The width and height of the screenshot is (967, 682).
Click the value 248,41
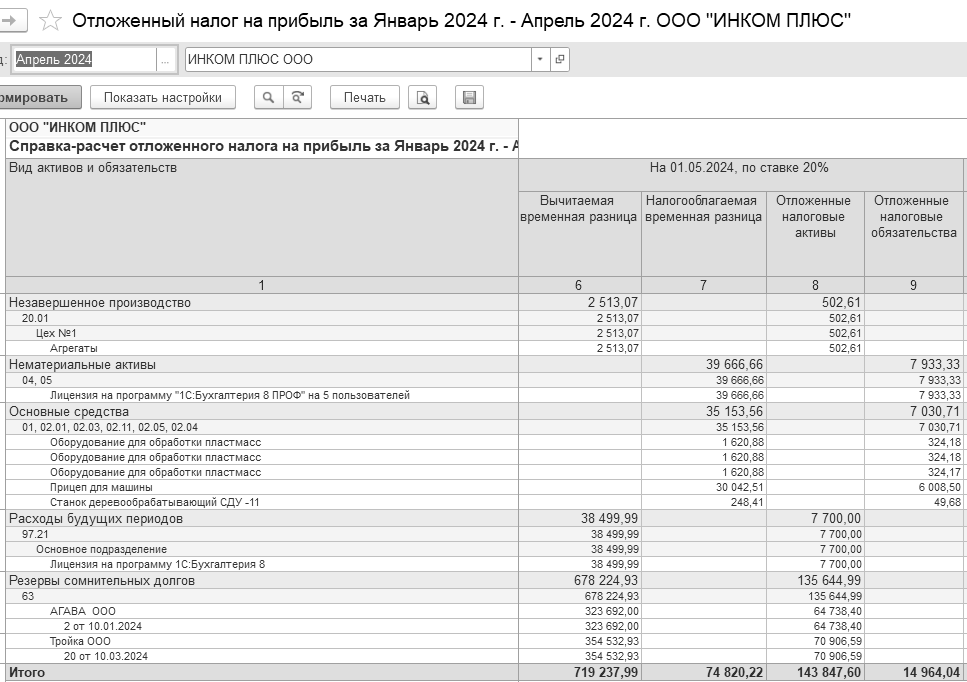click(x=747, y=502)
